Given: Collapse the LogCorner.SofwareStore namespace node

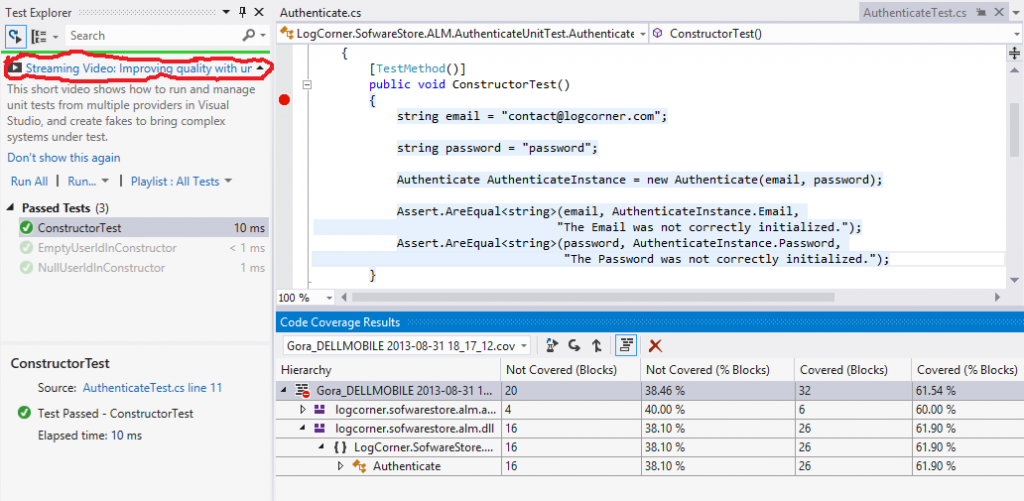Looking at the screenshot, I should [x=321, y=447].
